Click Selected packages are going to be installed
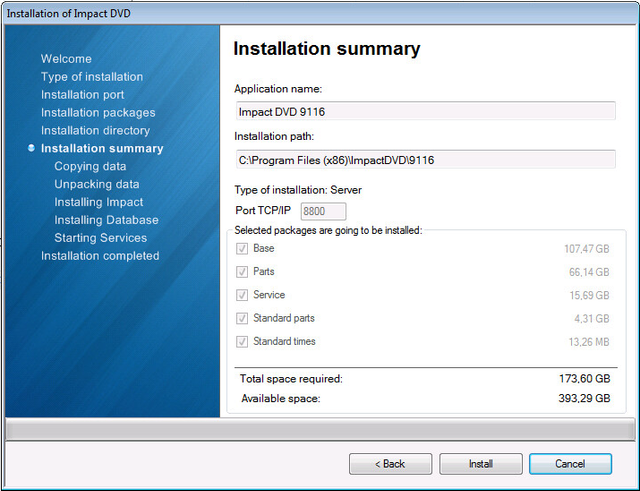This screenshot has height=491, width=640. click(328, 230)
